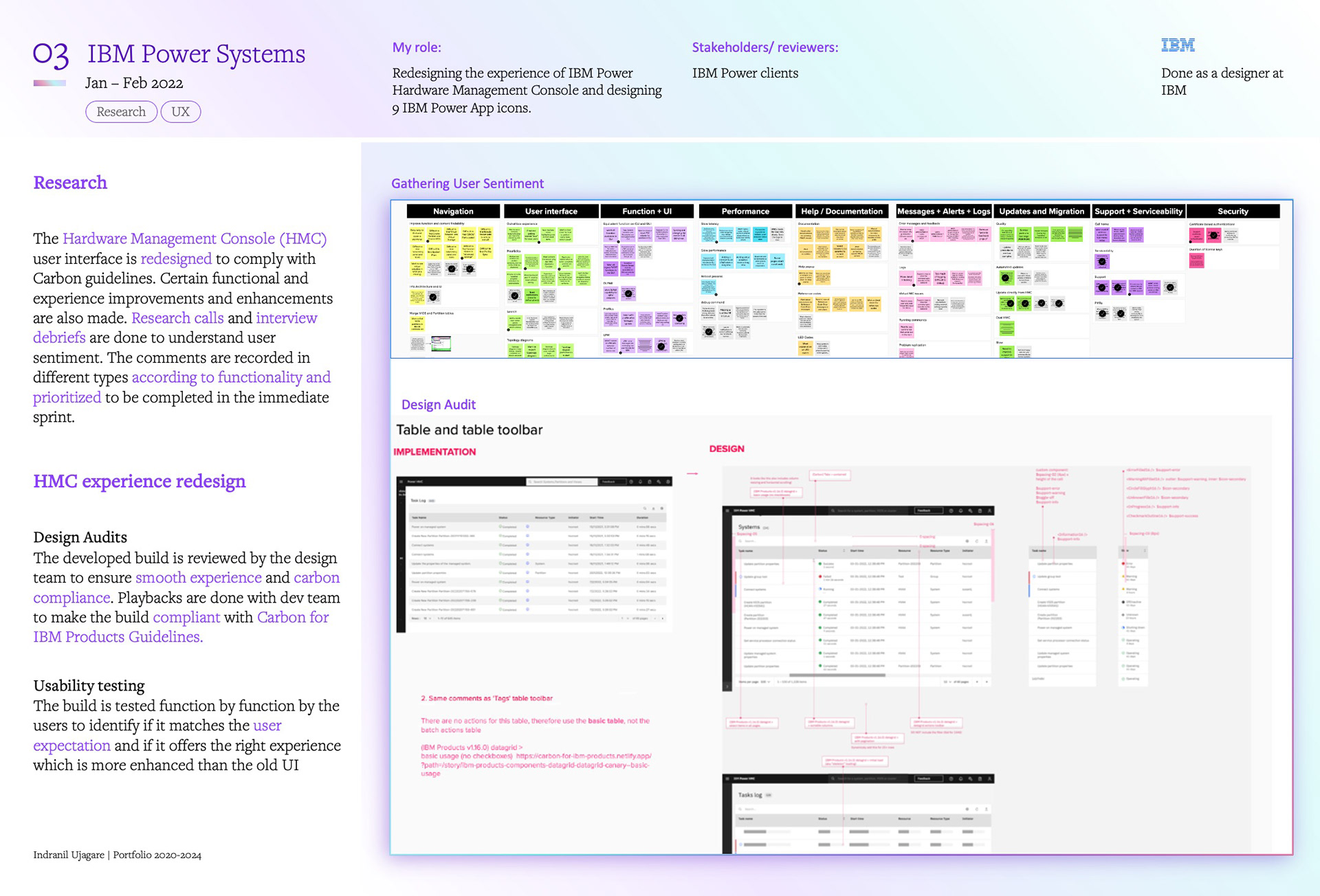Click the Research calls highlighted text
The image size is (1320, 896).
(x=177, y=317)
